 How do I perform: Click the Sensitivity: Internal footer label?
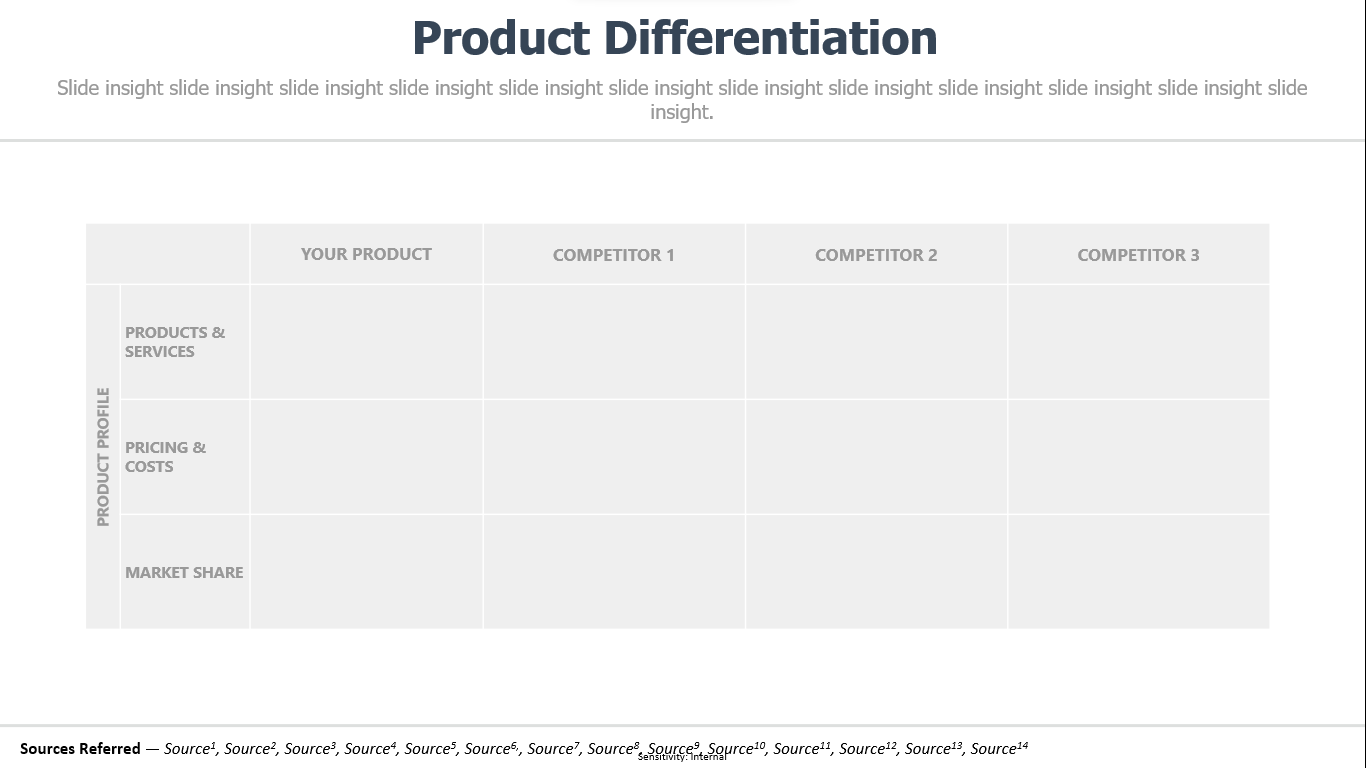[x=682, y=757]
